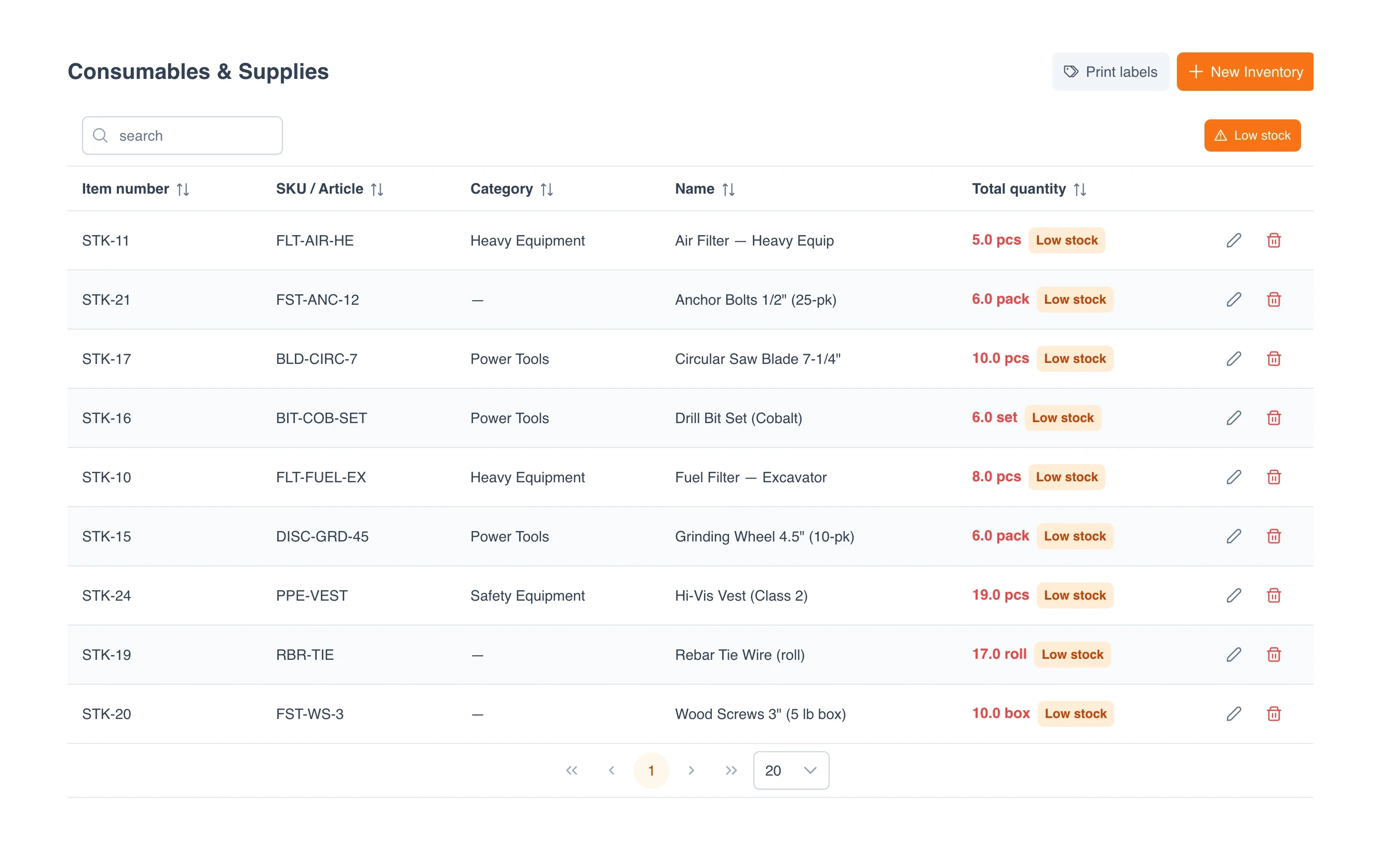Click the 8.0 pcs quantity value

(996, 477)
